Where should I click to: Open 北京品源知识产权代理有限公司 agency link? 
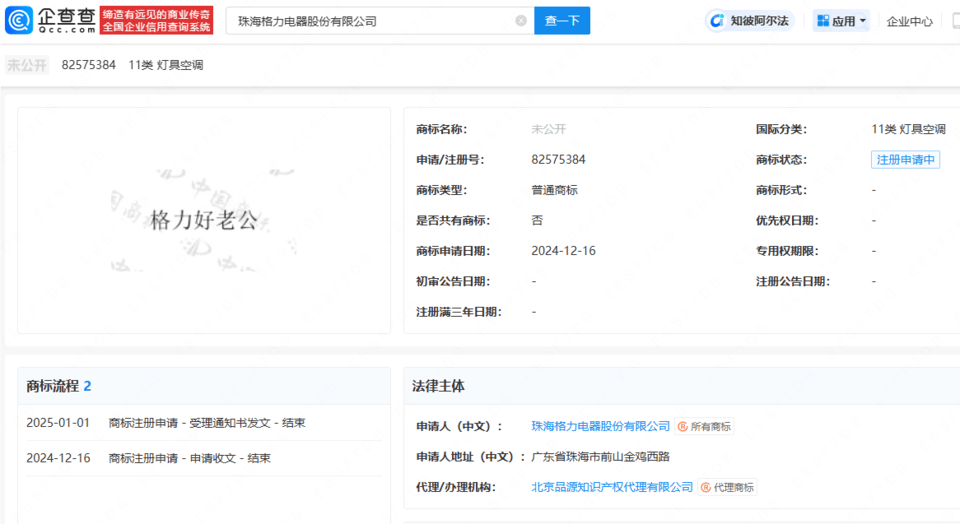coord(612,487)
